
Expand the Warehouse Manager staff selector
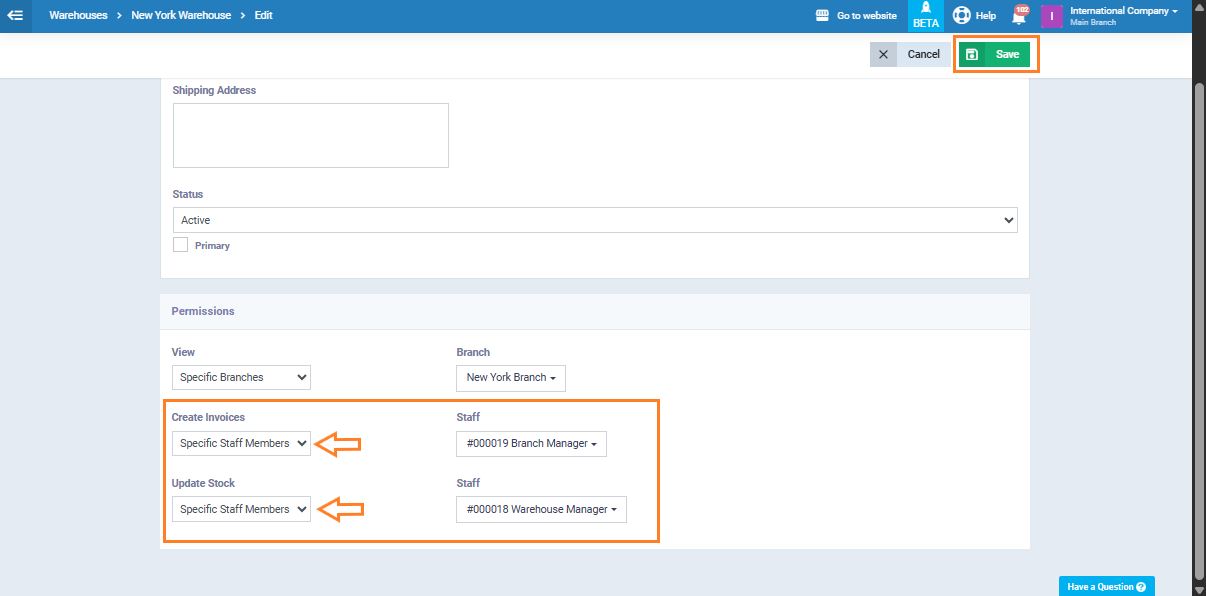541,509
